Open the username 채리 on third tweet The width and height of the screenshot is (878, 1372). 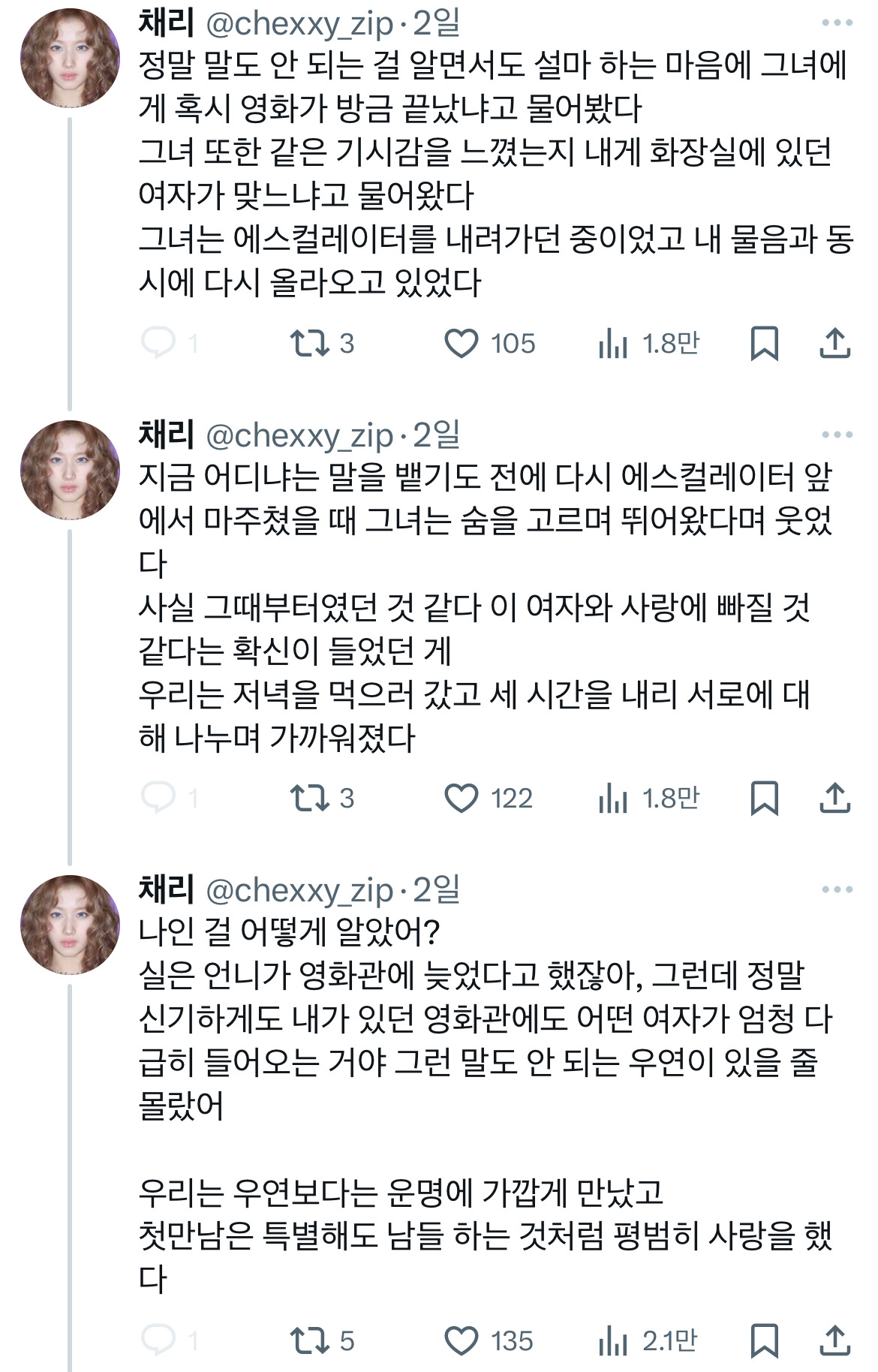[x=162, y=893]
